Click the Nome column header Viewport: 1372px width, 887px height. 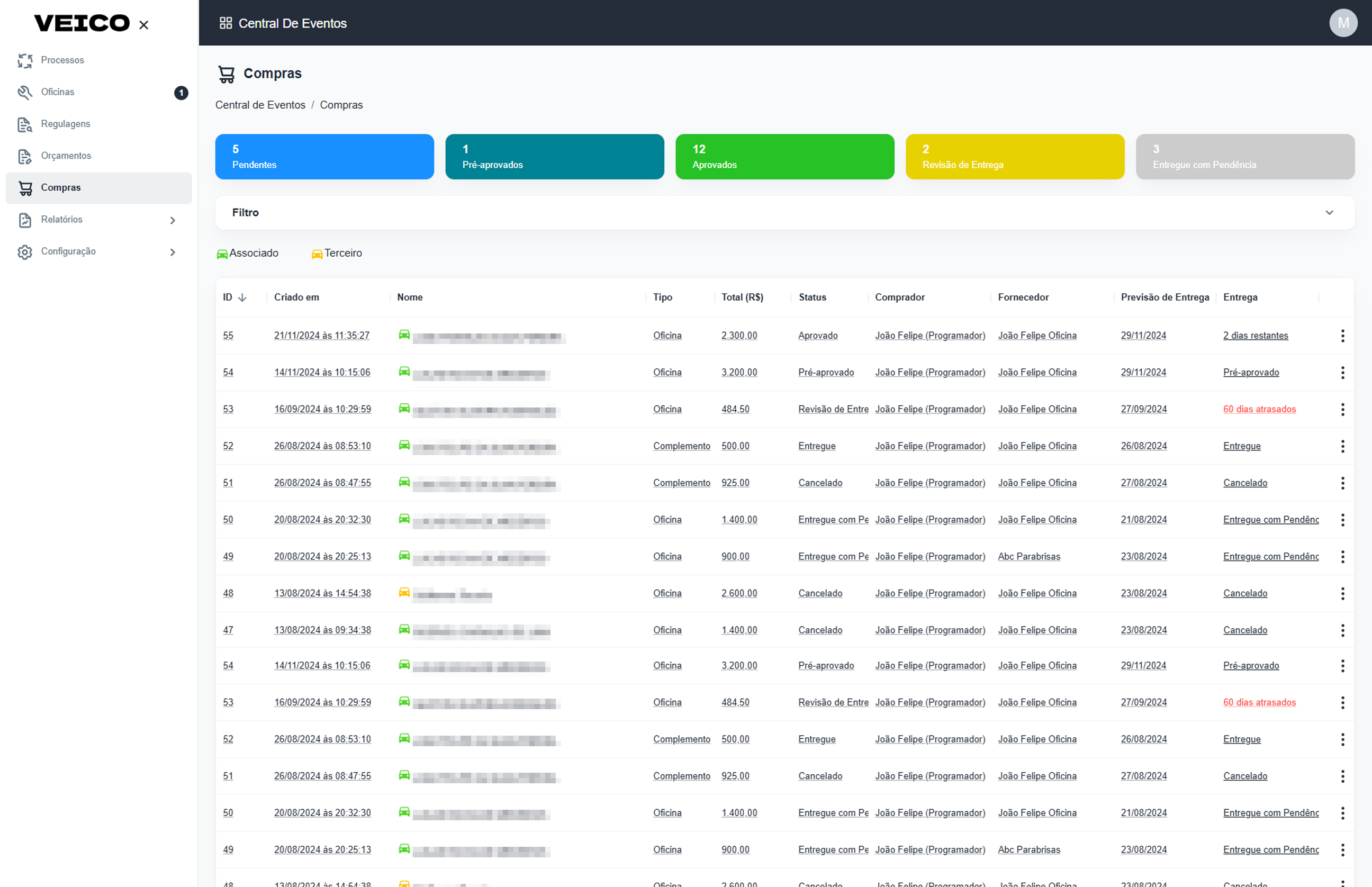pos(410,297)
